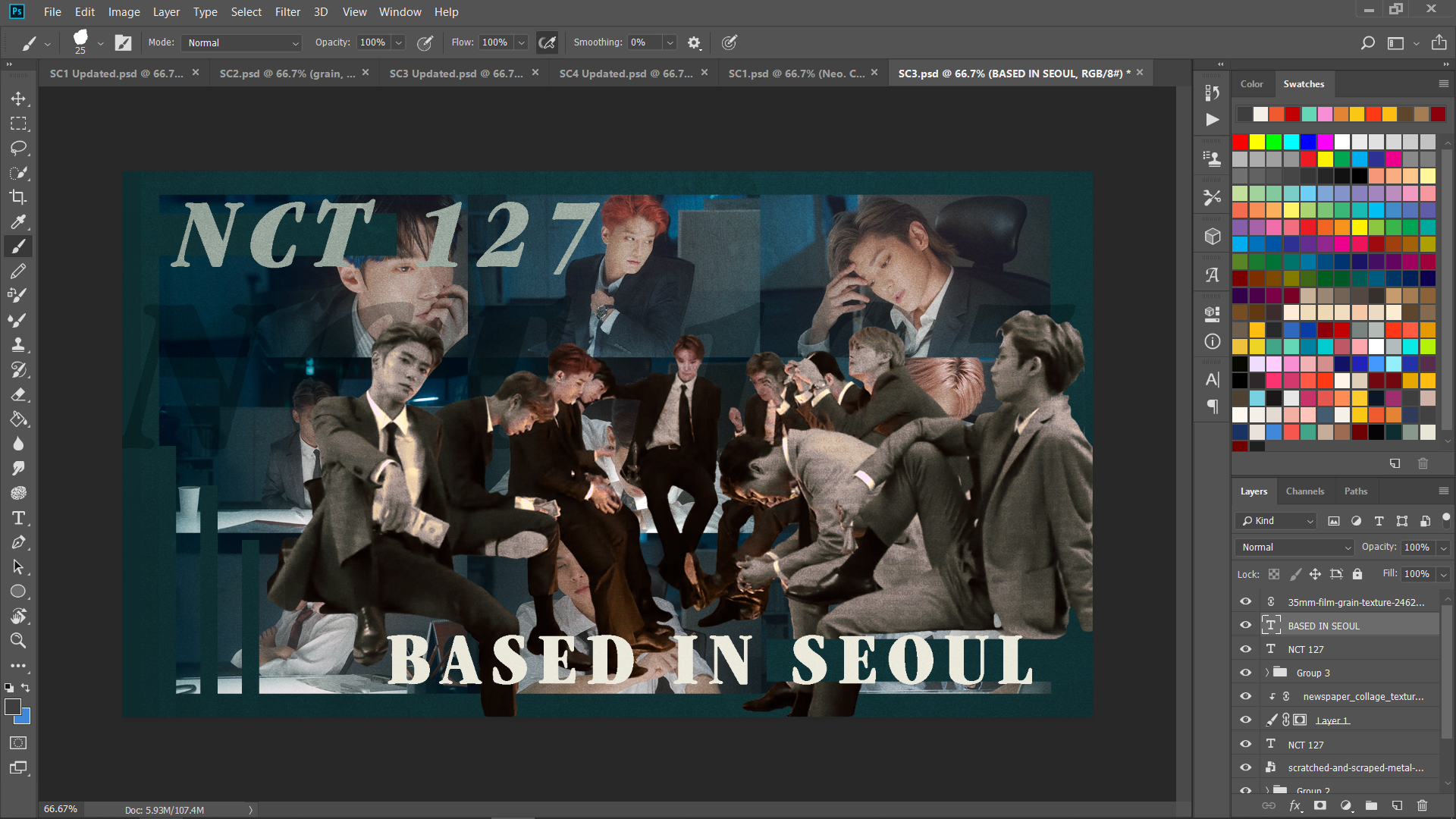Select the Horizontal Type tool
The height and width of the screenshot is (819, 1456).
(x=18, y=518)
